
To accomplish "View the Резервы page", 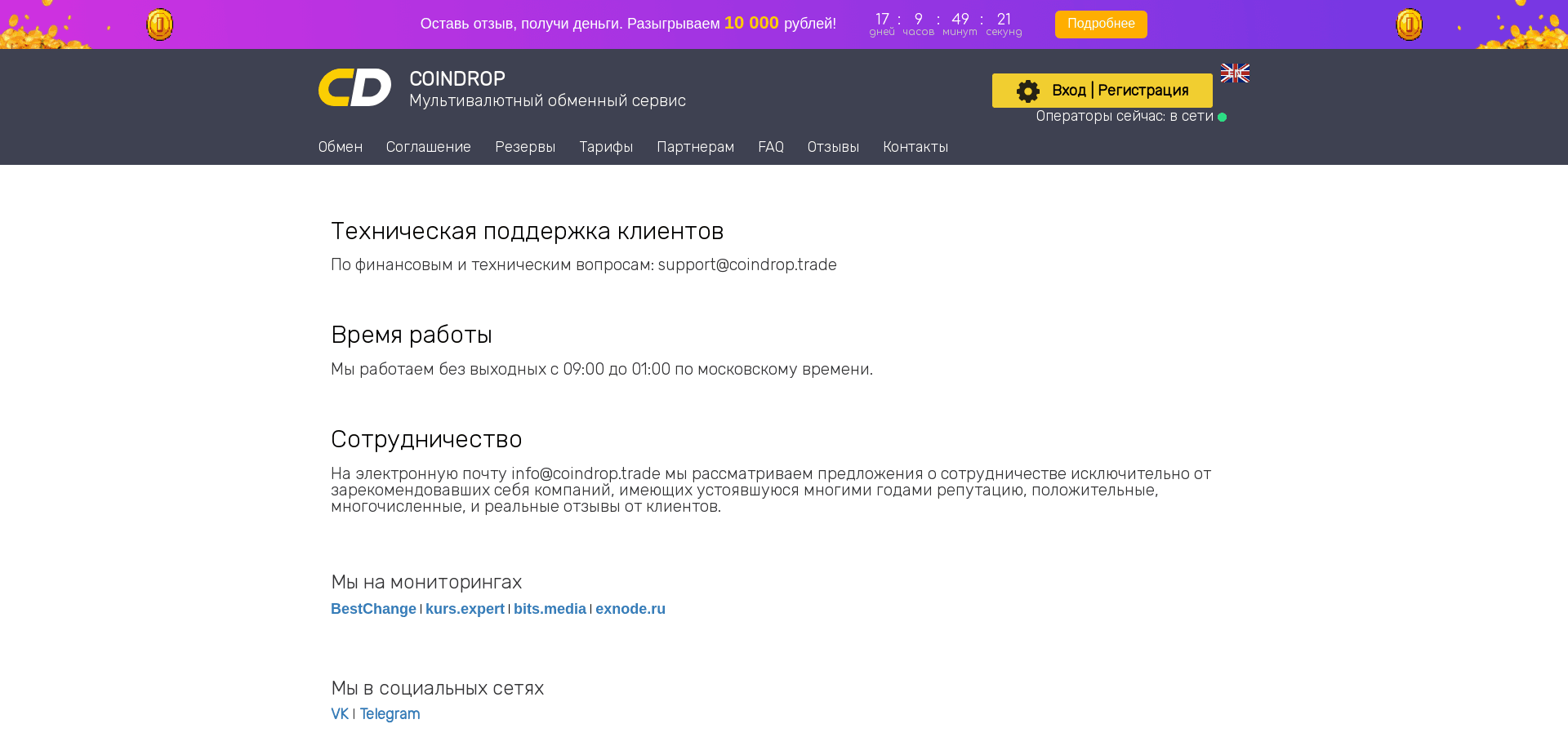I will (x=525, y=147).
